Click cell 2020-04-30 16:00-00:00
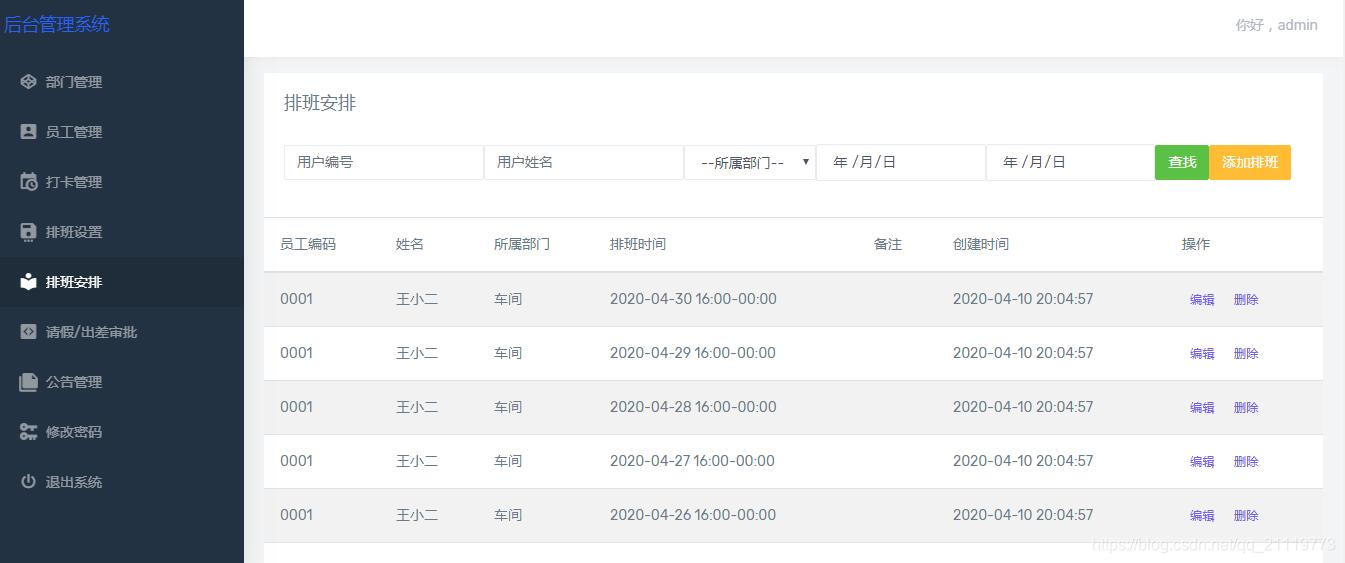The height and width of the screenshot is (563, 1345). pyautogui.click(x=693, y=299)
